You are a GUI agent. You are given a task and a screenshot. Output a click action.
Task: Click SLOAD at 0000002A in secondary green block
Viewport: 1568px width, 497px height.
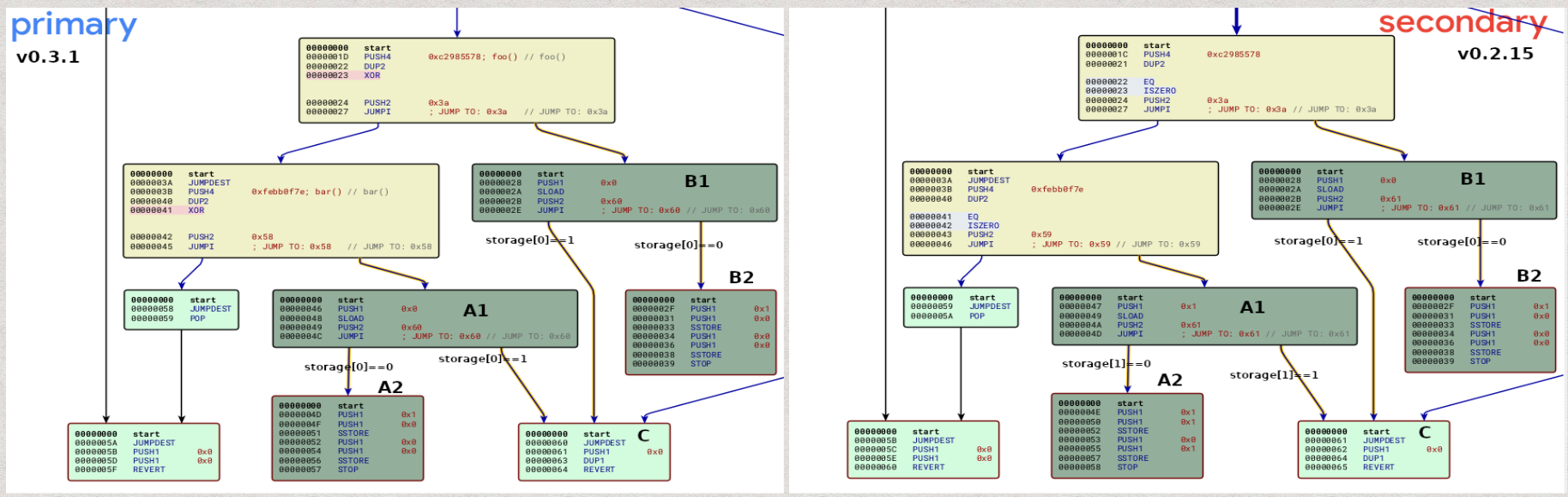[1301, 190]
